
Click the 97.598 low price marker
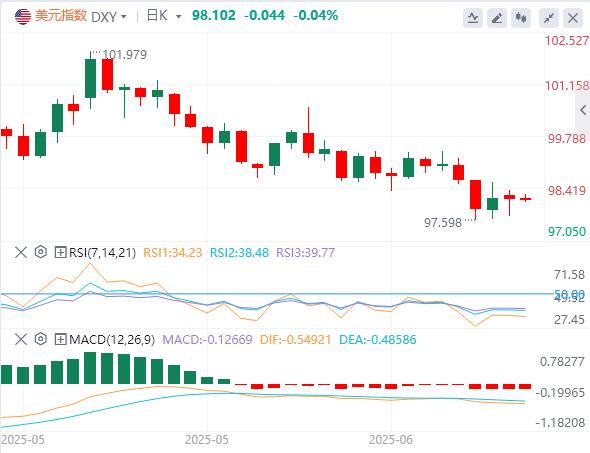[x=443, y=223]
